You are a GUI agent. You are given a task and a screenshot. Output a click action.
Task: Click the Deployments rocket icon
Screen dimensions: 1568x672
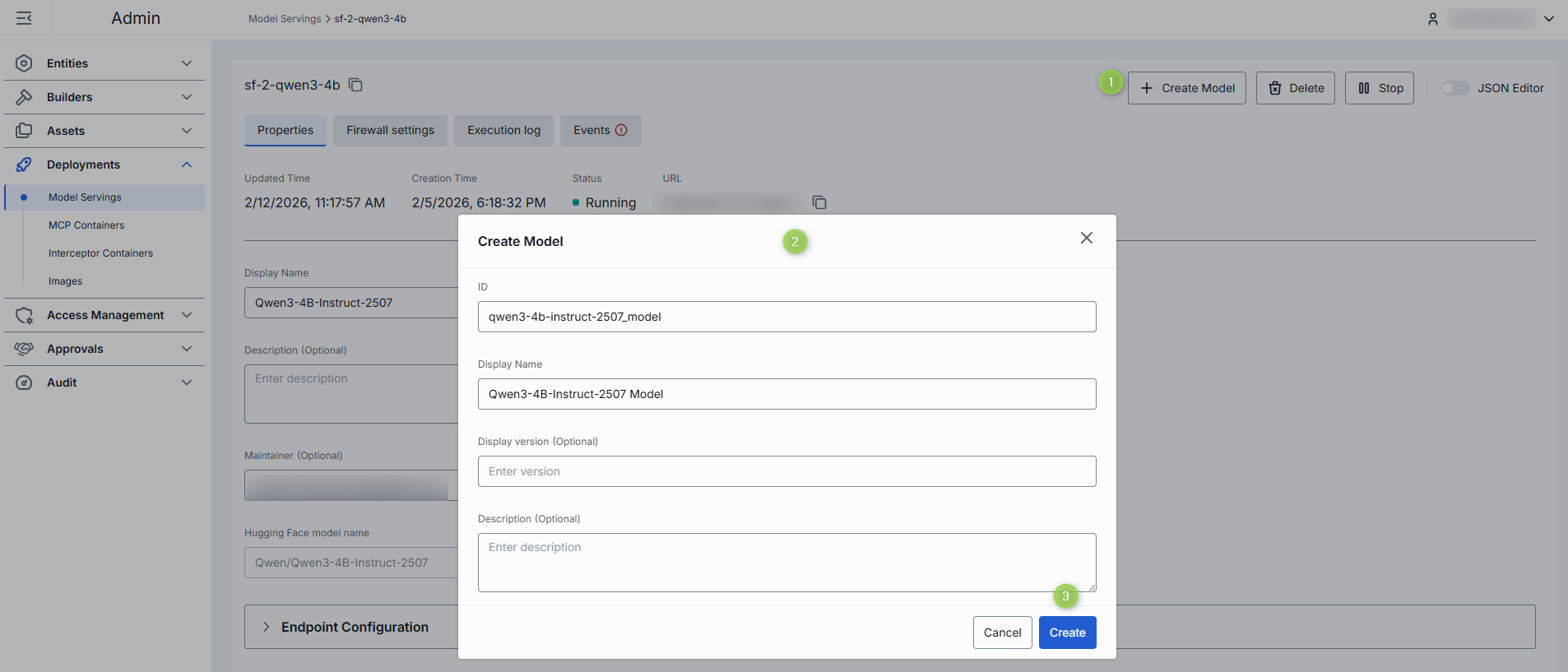24,165
